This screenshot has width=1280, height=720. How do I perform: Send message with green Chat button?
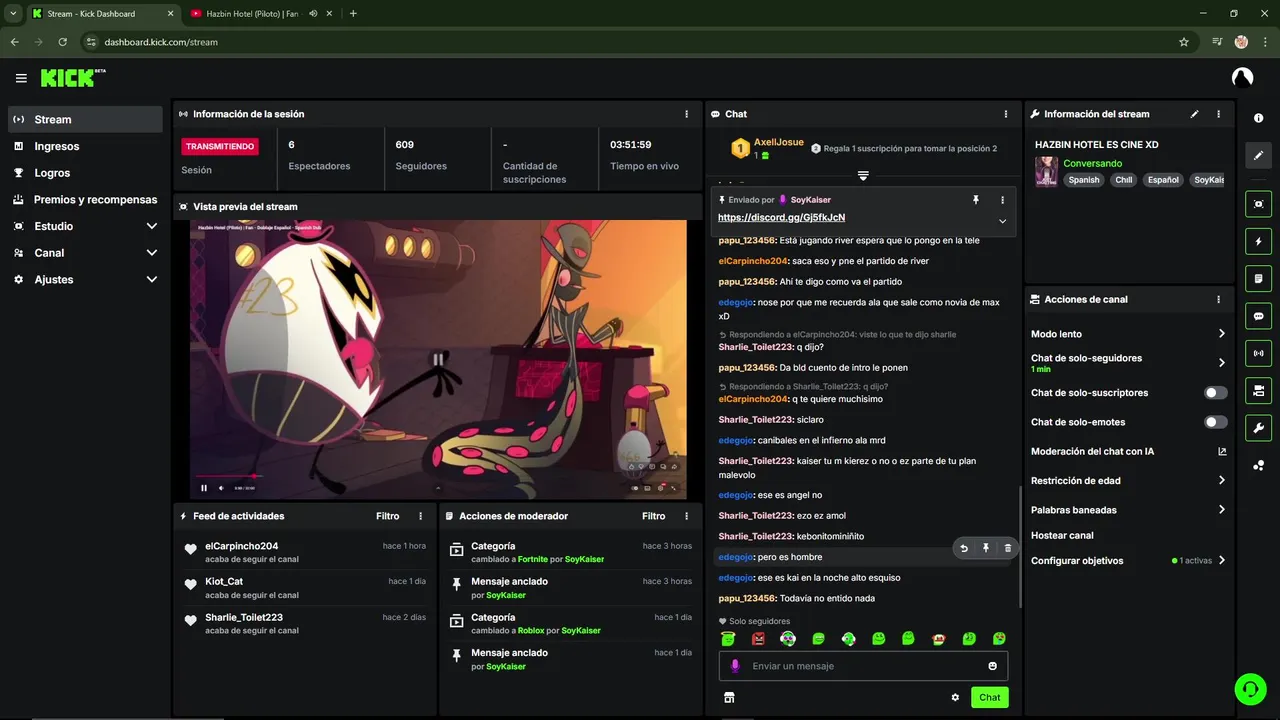point(989,697)
